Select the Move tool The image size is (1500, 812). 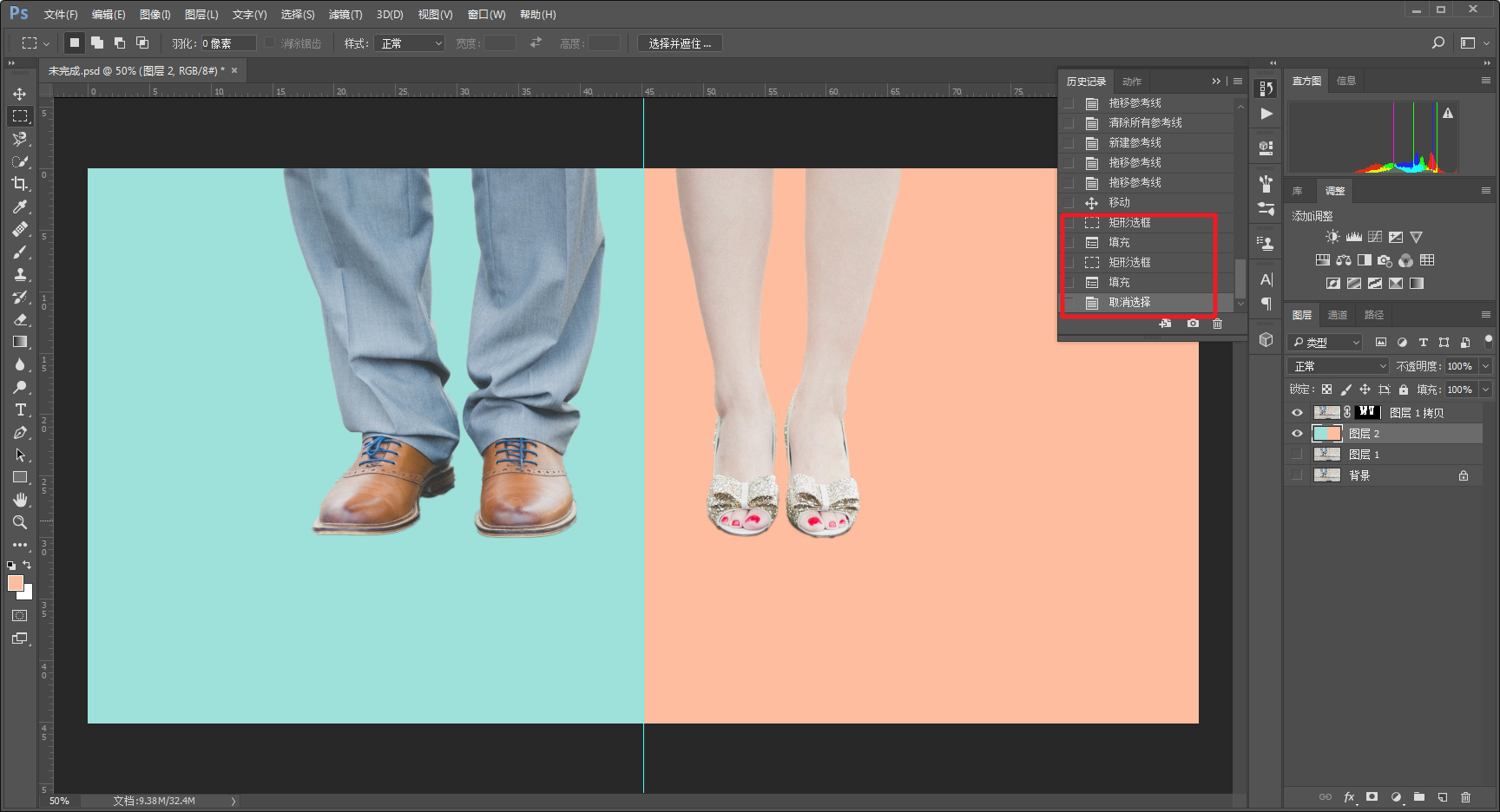(19, 94)
